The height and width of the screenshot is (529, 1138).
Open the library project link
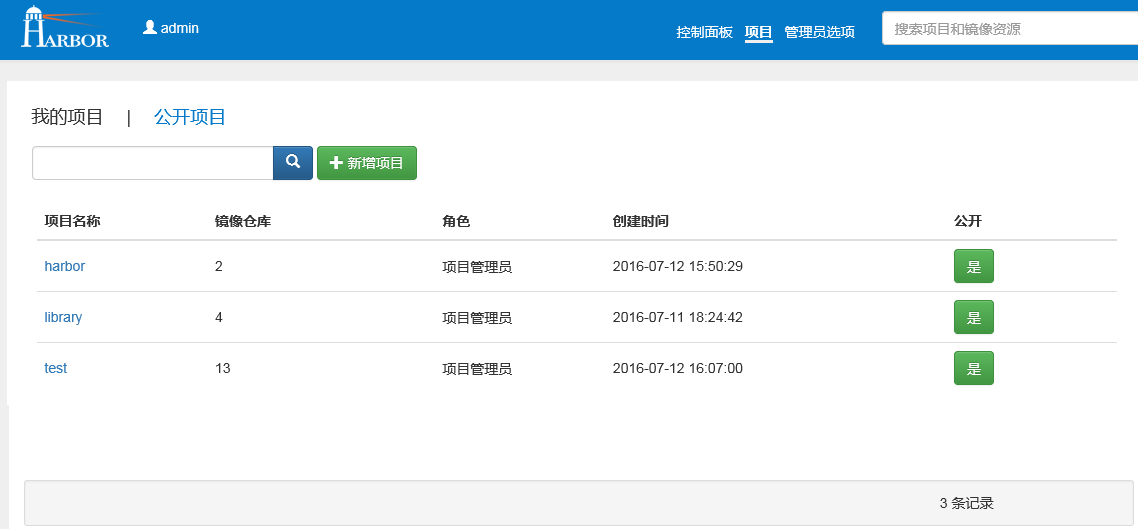(63, 317)
